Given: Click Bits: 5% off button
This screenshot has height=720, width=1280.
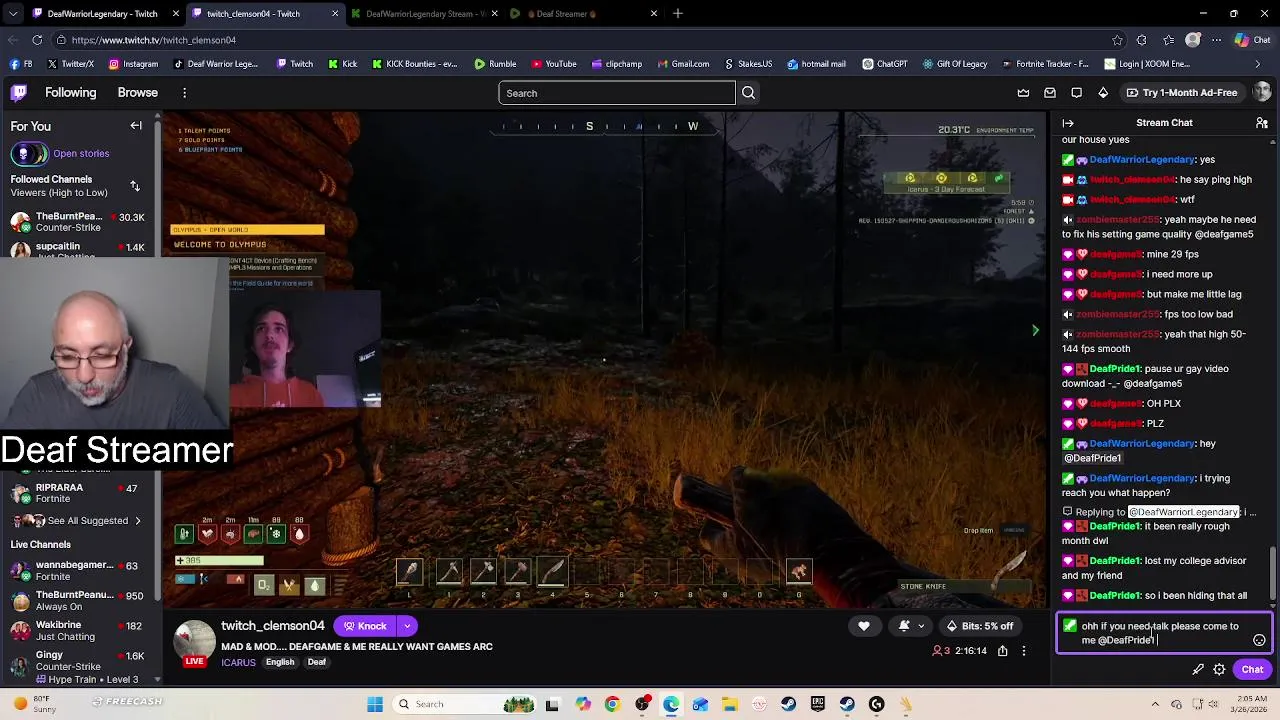Looking at the screenshot, I should coord(979,626).
